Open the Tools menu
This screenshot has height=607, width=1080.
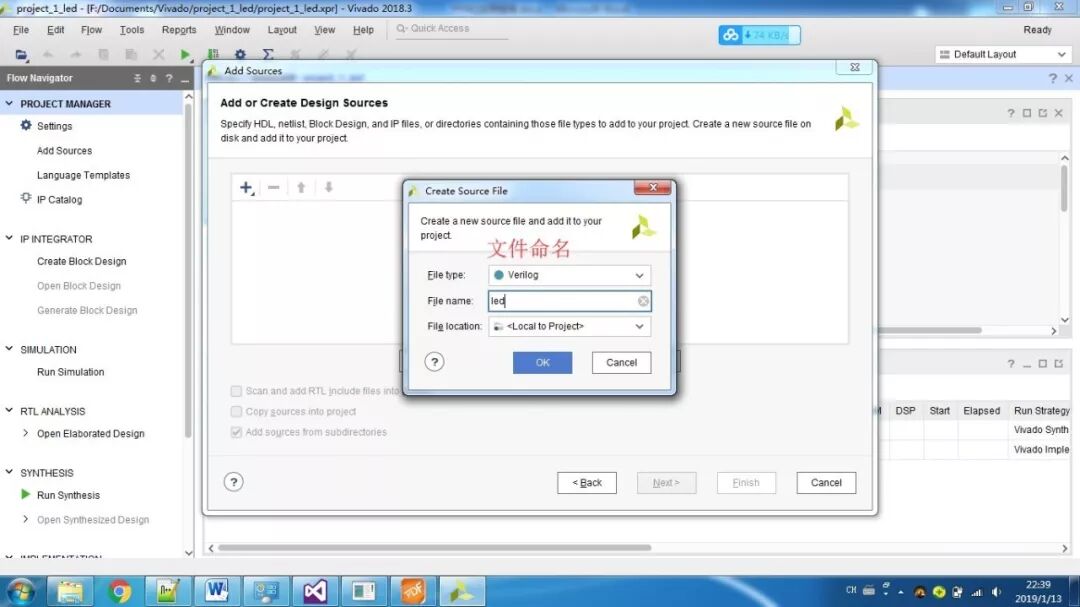click(132, 30)
